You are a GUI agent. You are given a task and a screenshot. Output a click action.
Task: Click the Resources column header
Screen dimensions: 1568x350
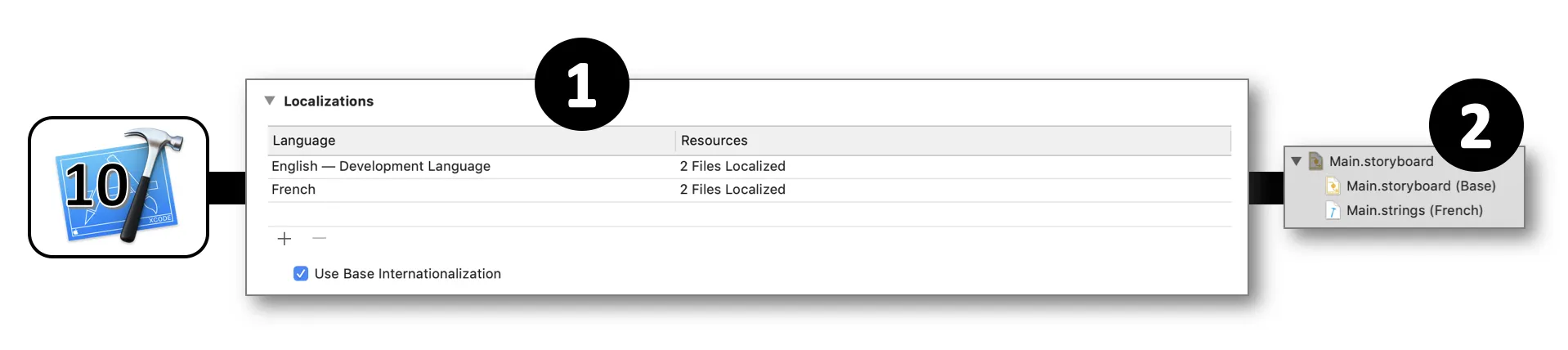pos(714,141)
